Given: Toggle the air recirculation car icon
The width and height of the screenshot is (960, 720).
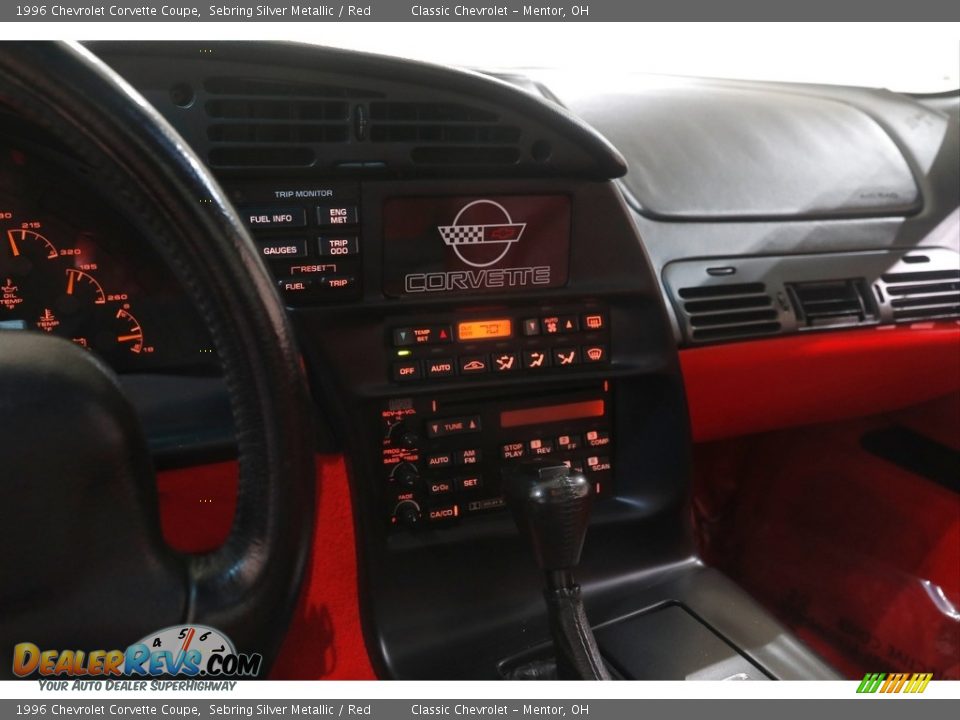Looking at the screenshot, I should pyautogui.click(x=473, y=365).
